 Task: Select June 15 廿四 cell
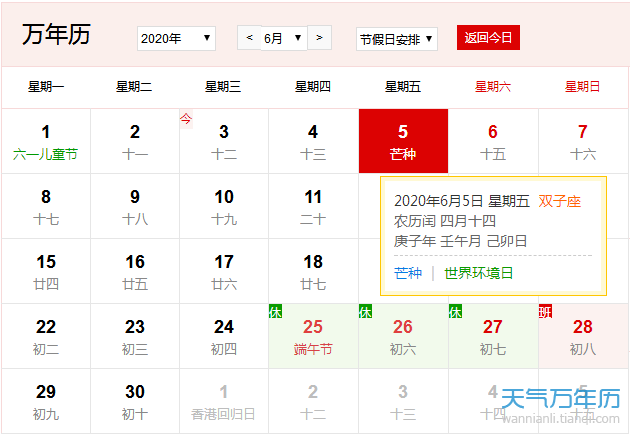point(46,272)
